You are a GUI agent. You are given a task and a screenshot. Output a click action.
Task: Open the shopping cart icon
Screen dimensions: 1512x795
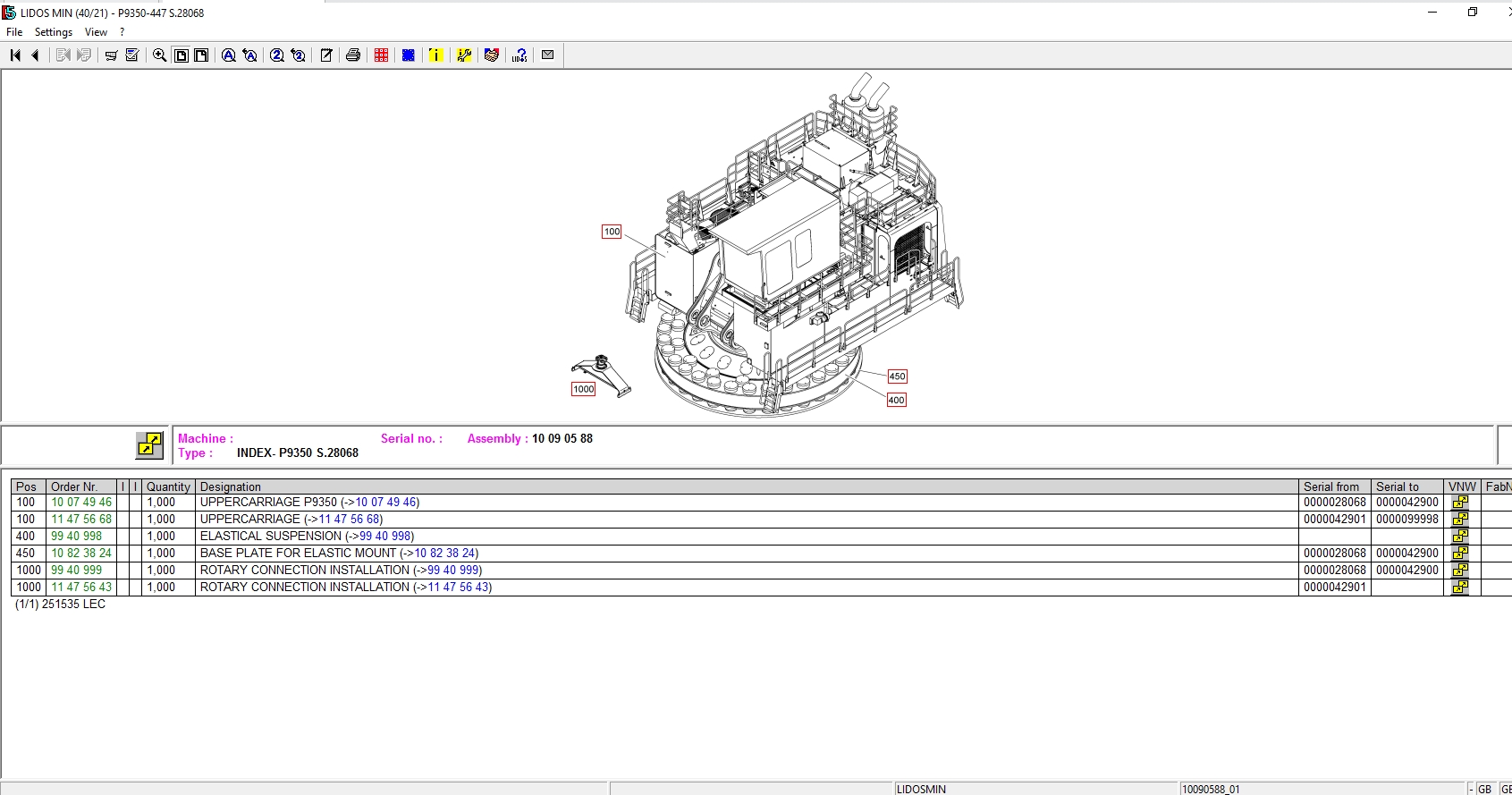(x=111, y=55)
